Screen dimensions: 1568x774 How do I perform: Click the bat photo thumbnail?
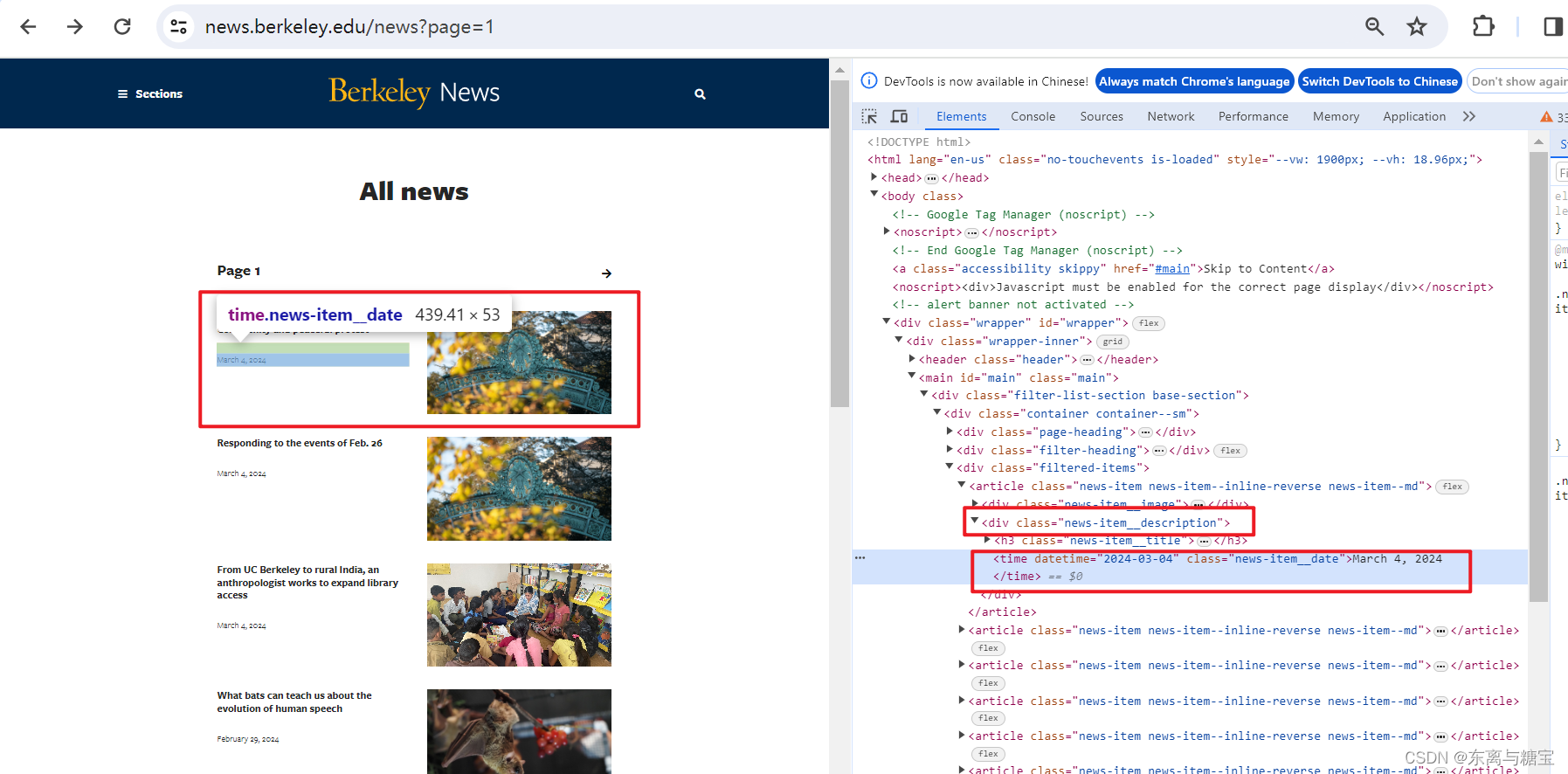[519, 731]
